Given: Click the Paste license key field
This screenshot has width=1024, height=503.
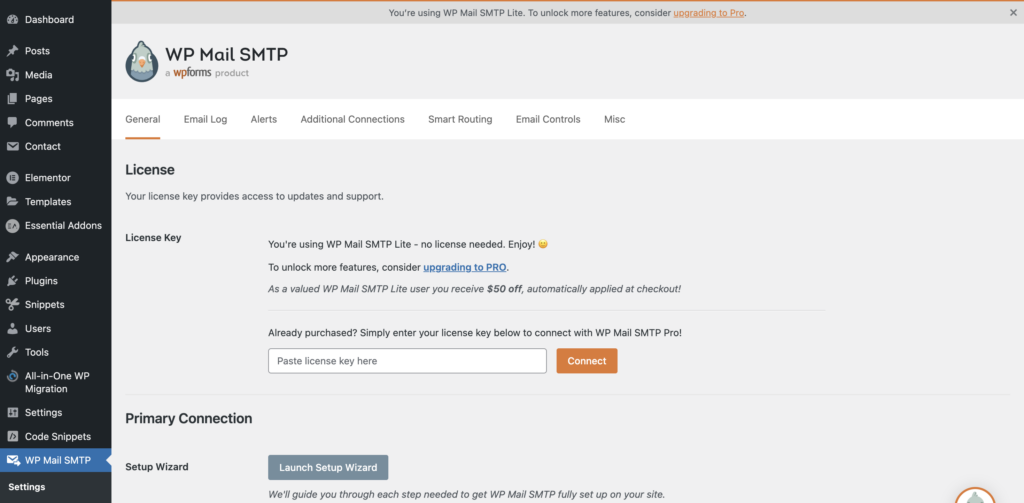Looking at the screenshot, I should click(x=408, y=361).
